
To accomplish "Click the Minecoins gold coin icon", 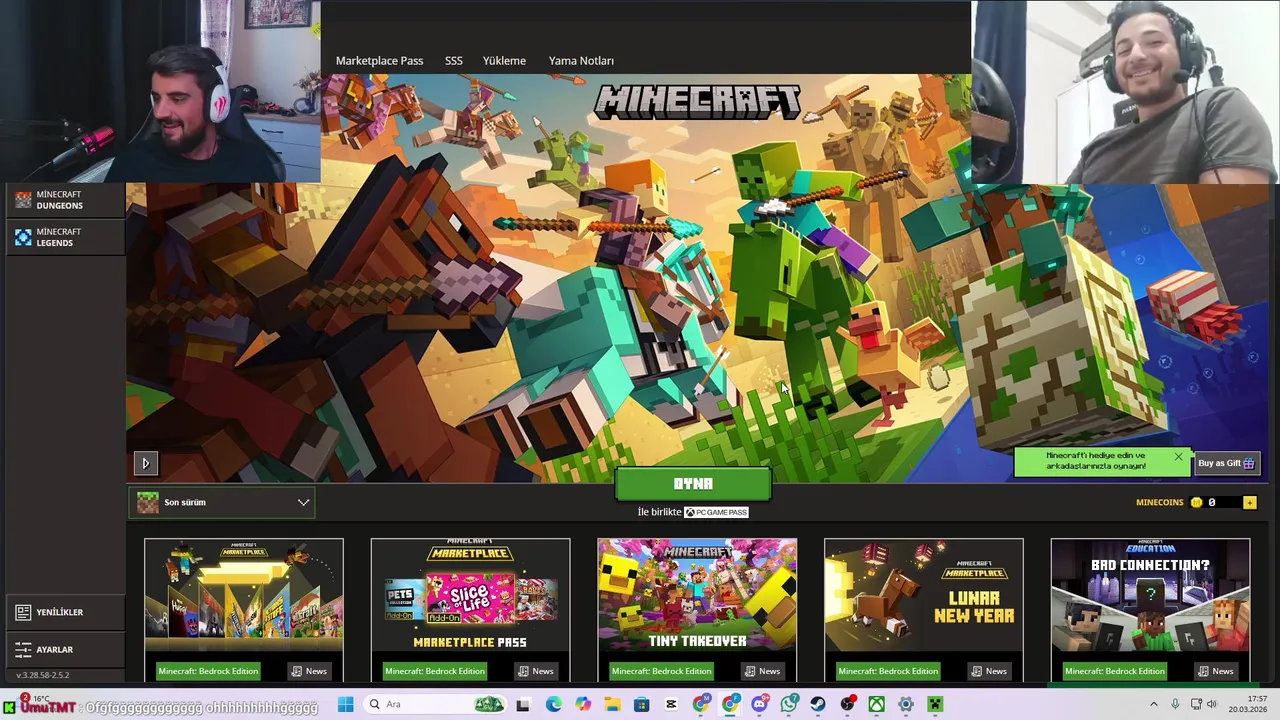I will pos(1196,502).
